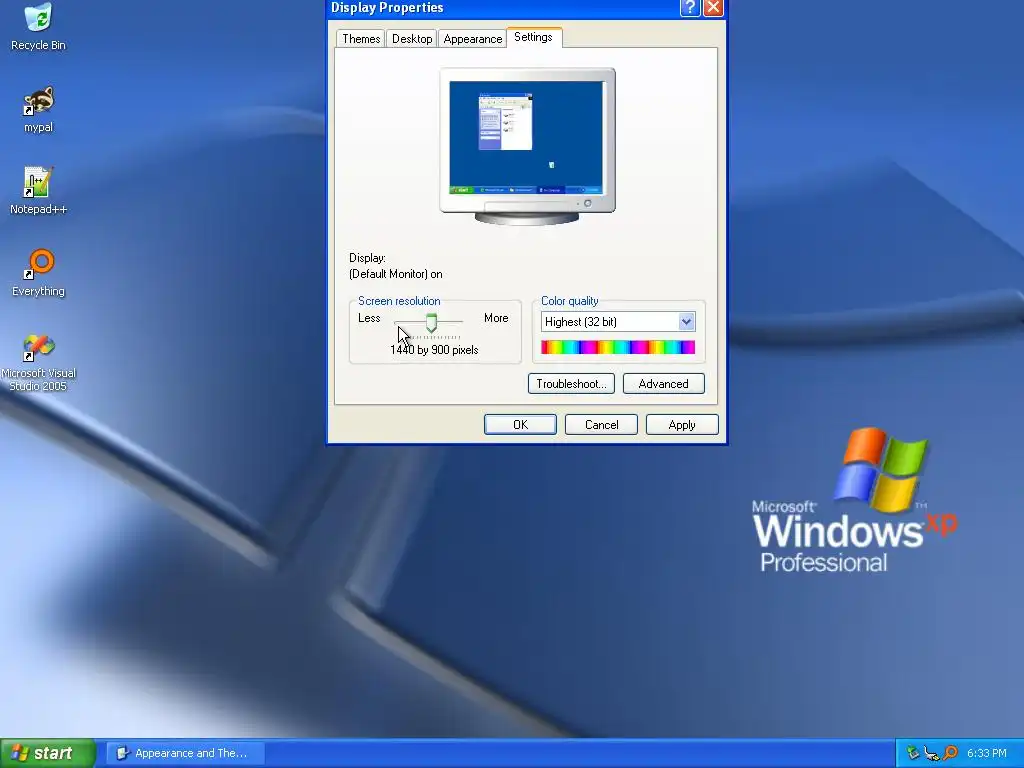Click the screen resolution slider thumb

coord(431,323)
